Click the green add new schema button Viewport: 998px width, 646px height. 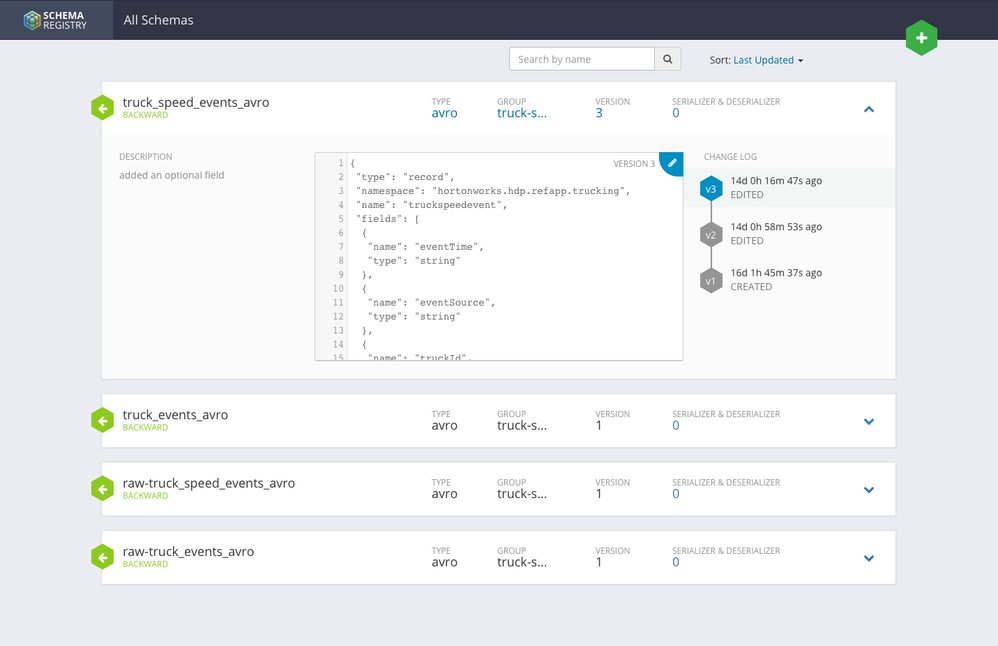(x=921, y=38)
